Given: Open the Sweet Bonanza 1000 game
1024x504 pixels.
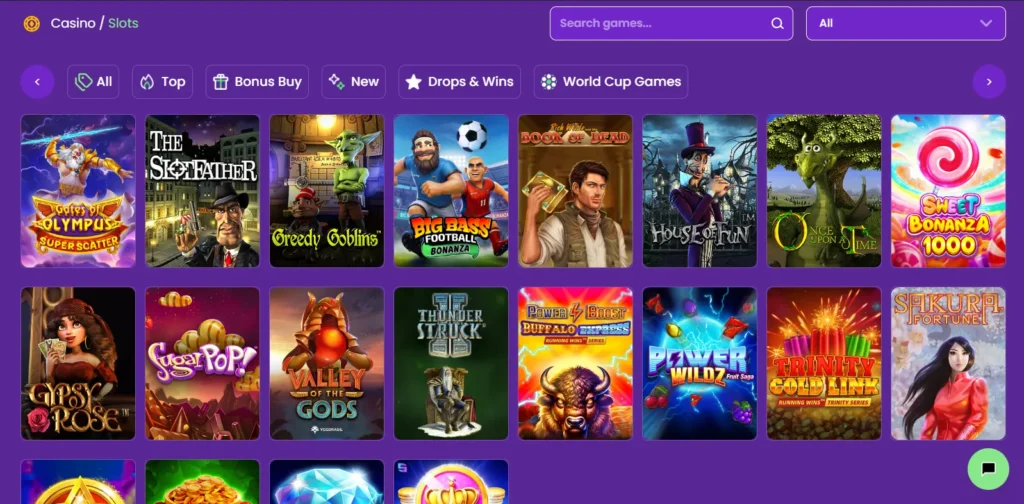Looking at the screenshot, I should [948, 191].
